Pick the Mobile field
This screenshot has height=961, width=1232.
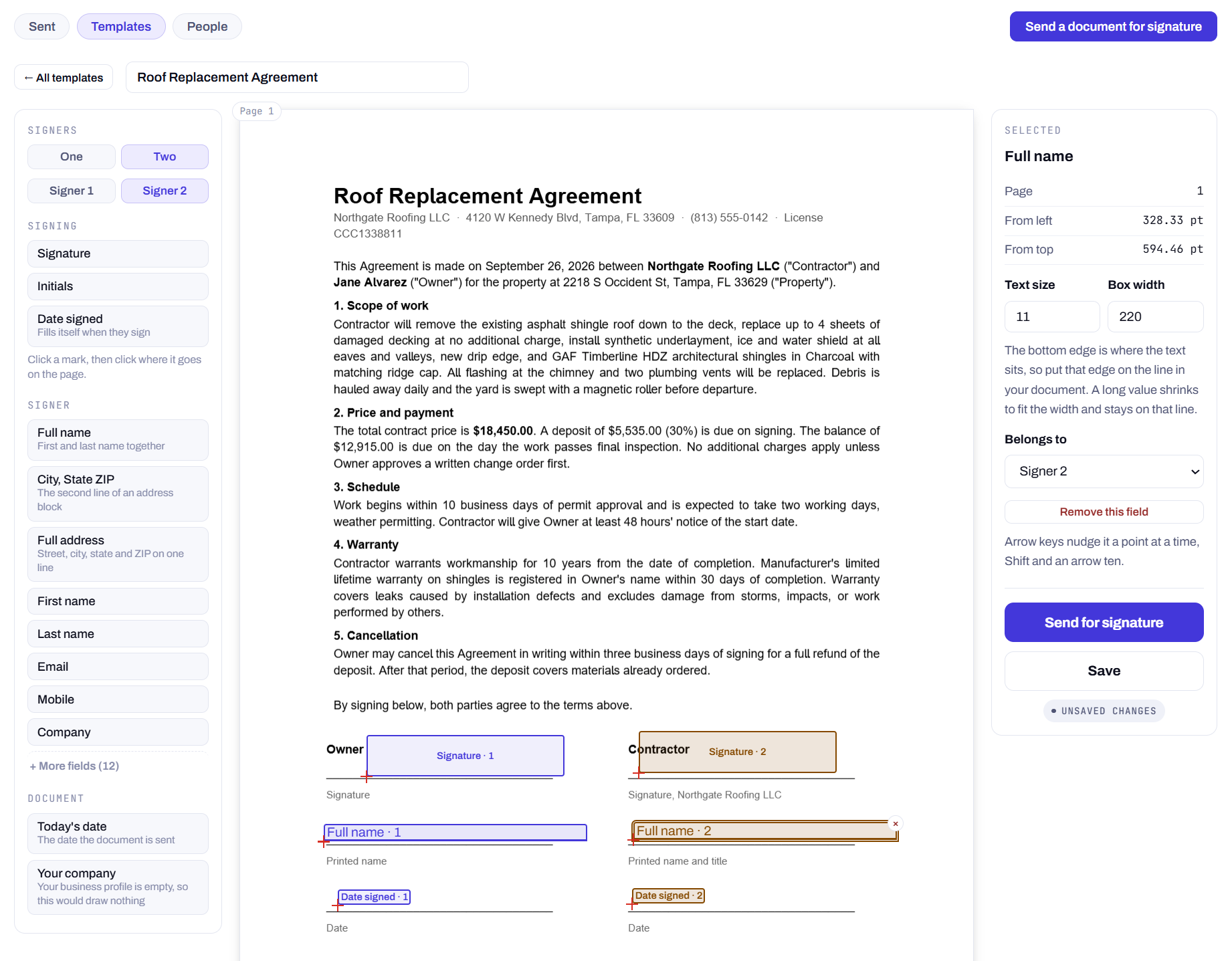point(118,700)
